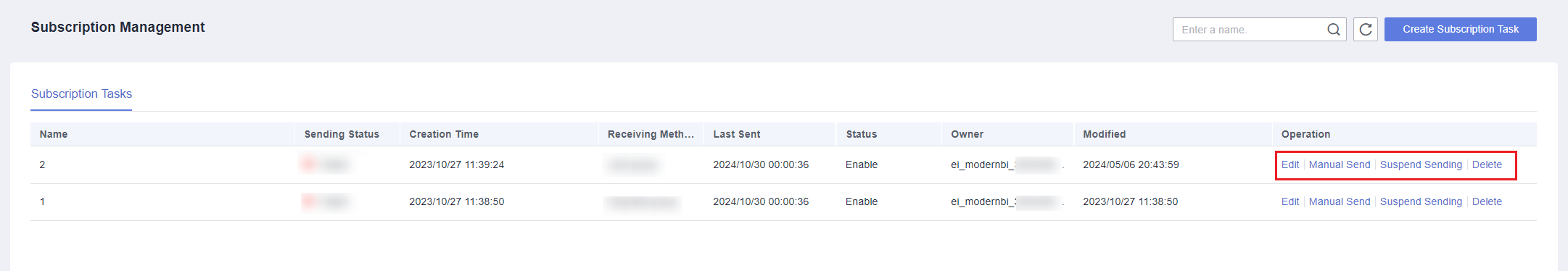The width and height of the screenshot is (1568, 271).
Task: Click the Last Sent column header
Action: pyautogui.click(x=737, y=134)
